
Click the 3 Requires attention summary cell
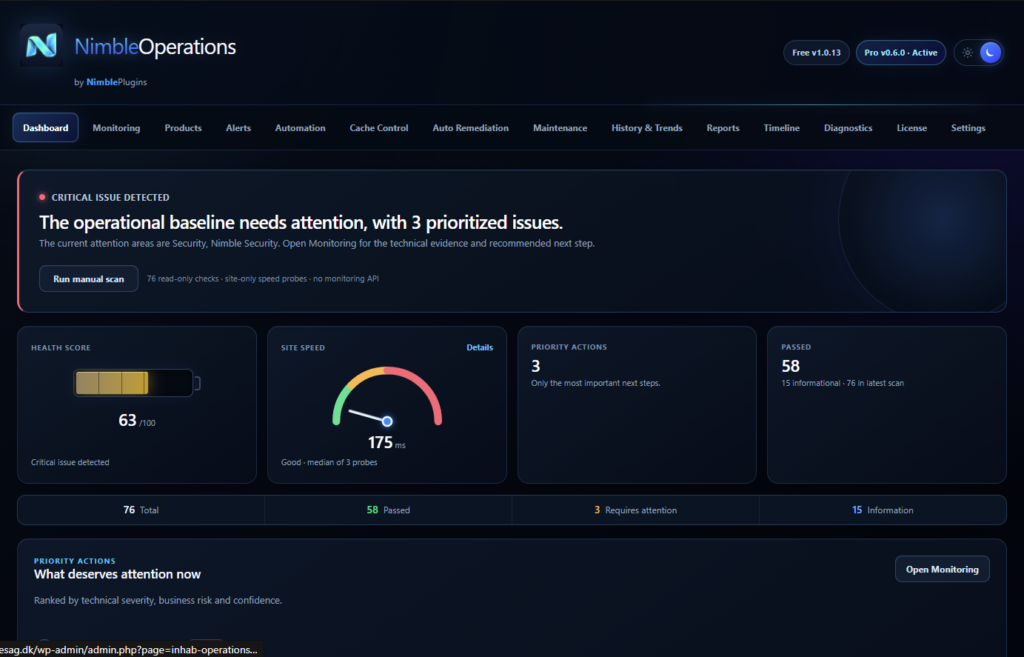coord(635,510)
